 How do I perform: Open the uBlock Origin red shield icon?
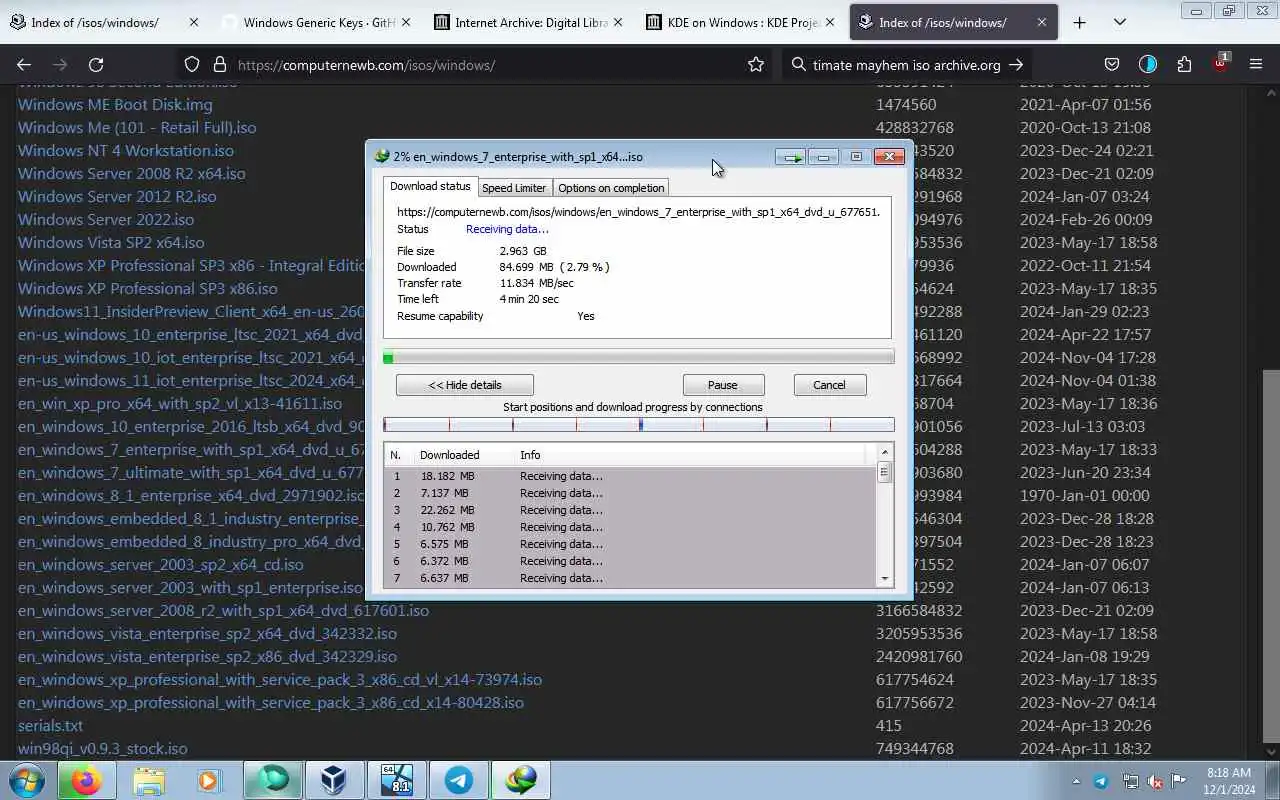point(1220,65)
